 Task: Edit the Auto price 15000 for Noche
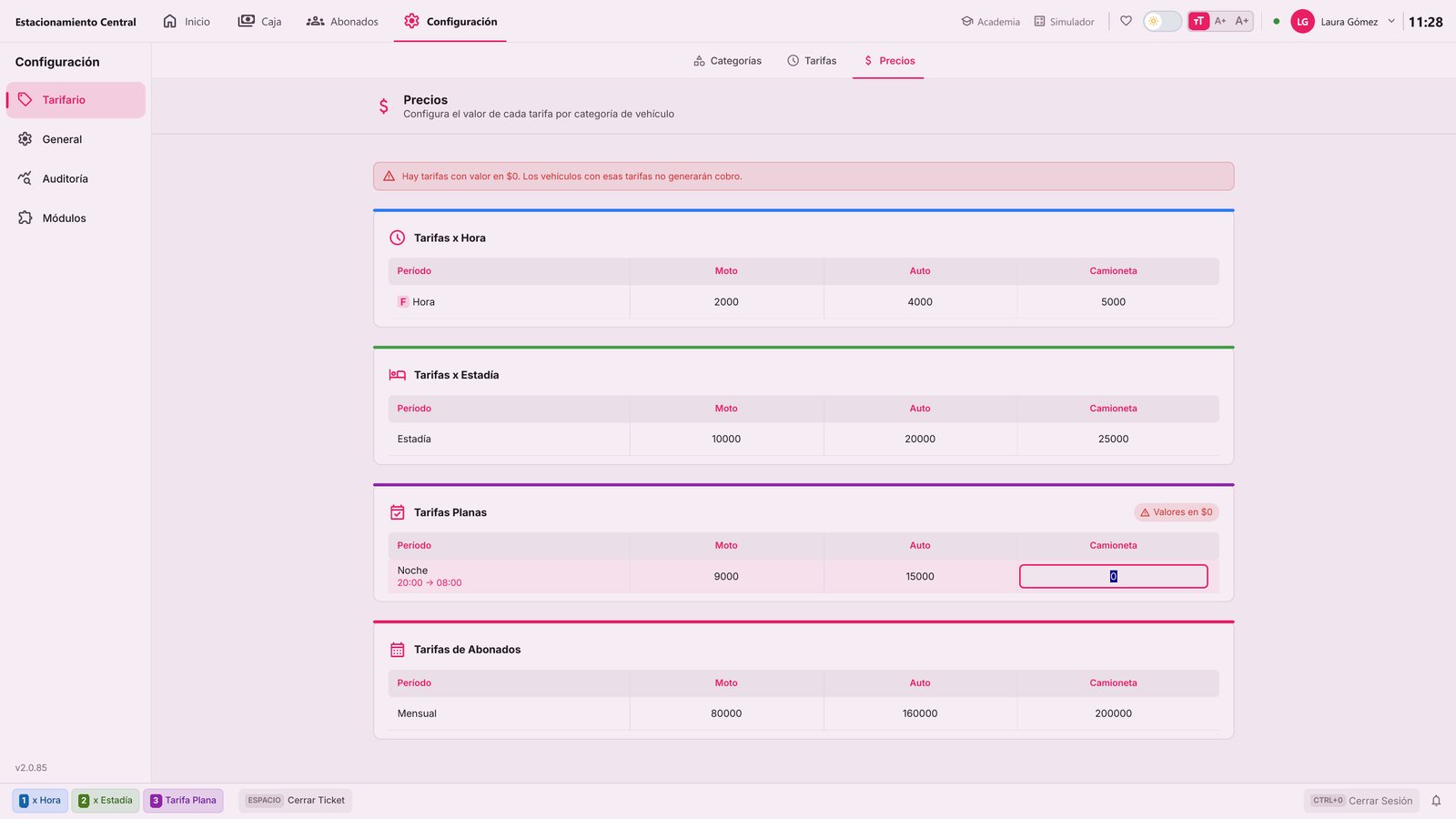click(920, 576)
